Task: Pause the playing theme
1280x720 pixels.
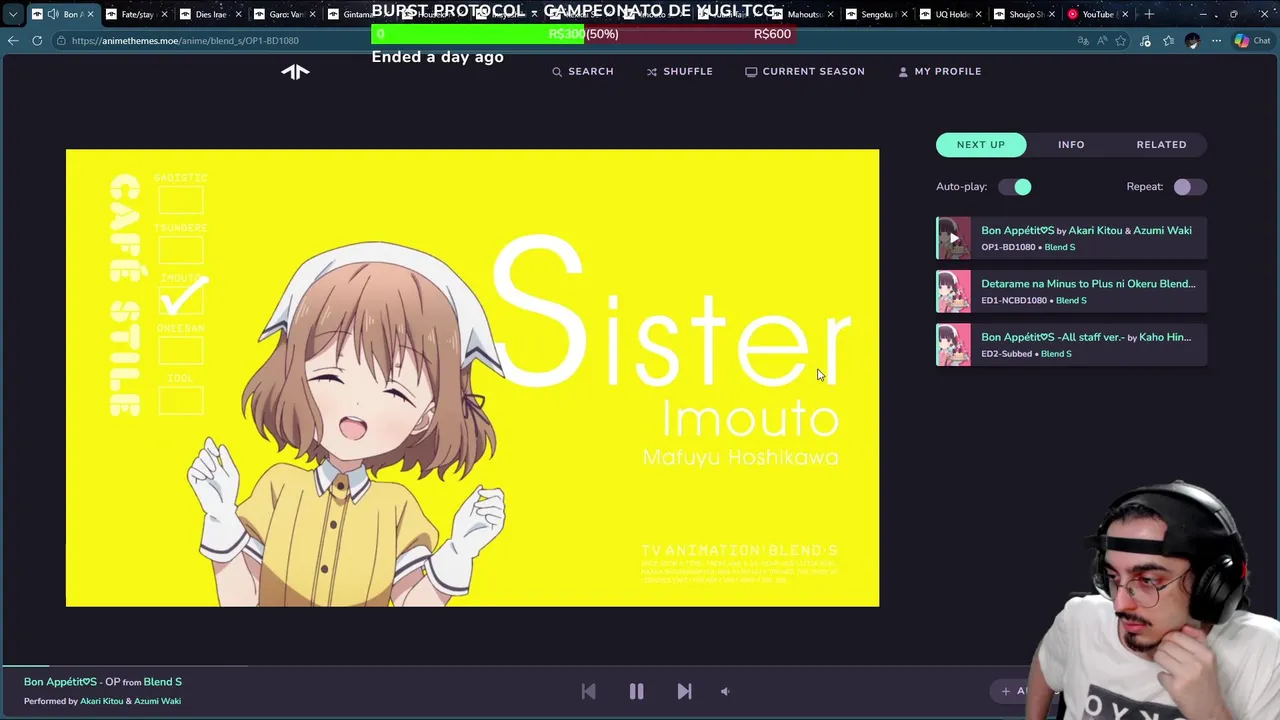Action: click(x=636, y=691)
